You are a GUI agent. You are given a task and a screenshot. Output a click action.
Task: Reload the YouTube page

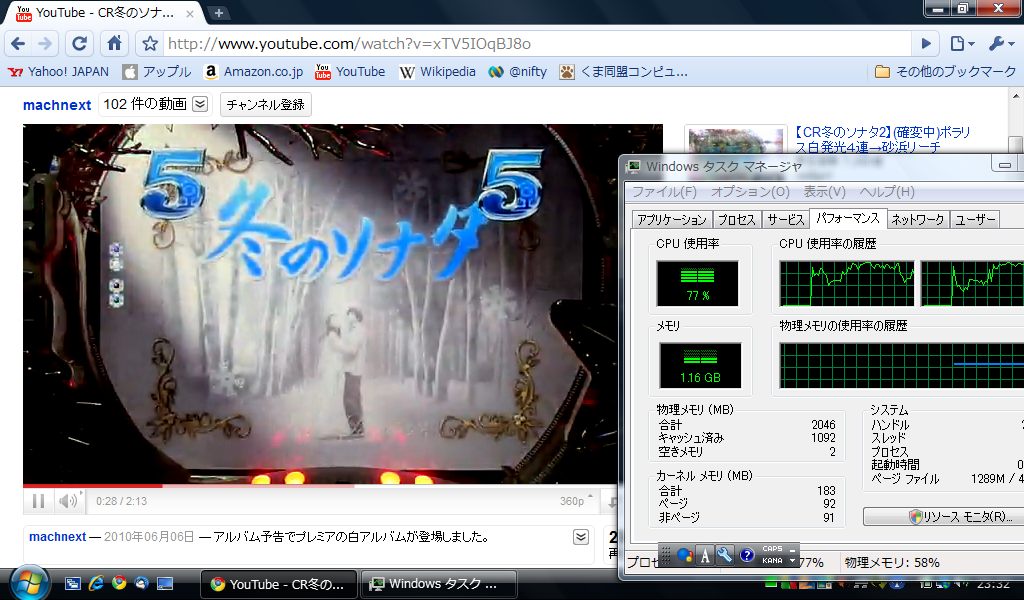[x=79, y=44]
